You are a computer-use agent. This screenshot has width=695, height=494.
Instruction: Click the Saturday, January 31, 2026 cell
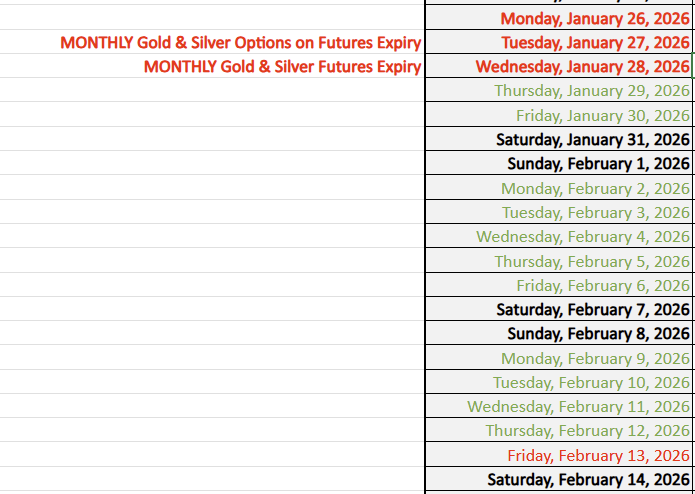[592, 139]
